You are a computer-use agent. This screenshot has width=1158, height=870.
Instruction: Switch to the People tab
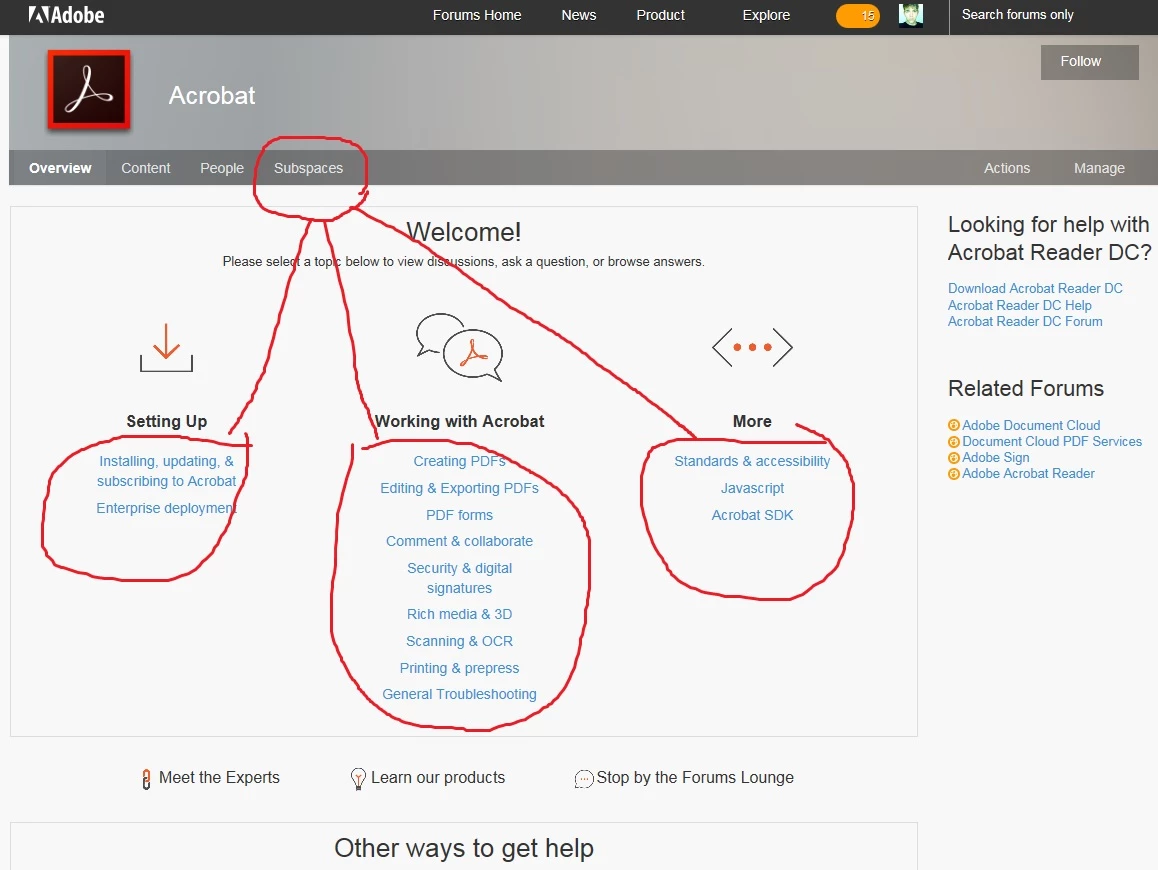point(222,168)
